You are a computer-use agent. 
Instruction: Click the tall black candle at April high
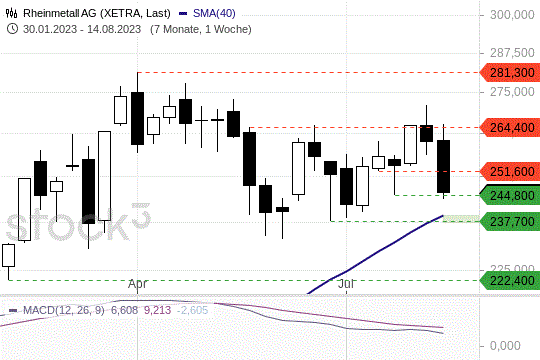point(137,118)
